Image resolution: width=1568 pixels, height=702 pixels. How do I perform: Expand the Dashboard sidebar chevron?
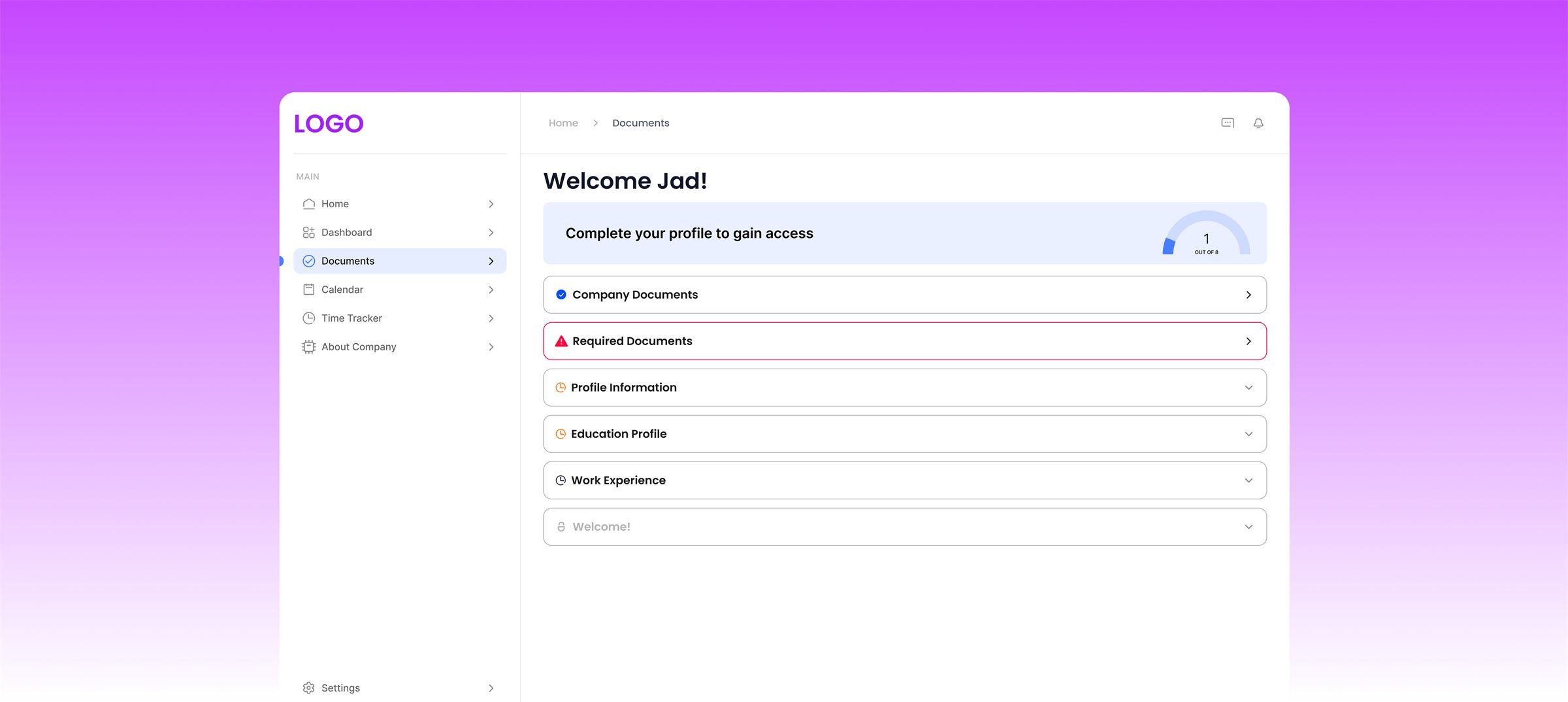491,233
